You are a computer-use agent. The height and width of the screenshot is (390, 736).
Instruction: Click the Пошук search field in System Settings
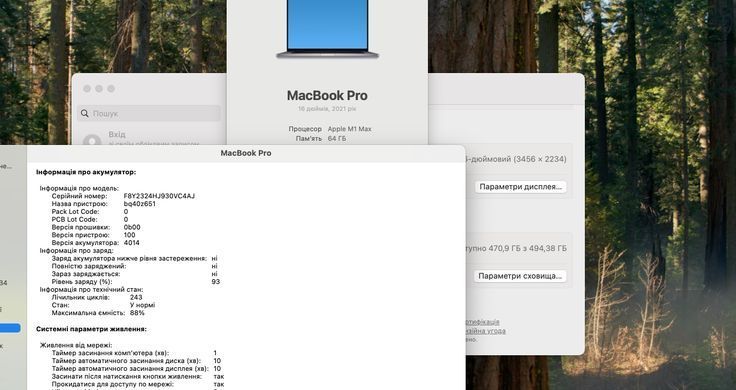tap(149, 113)
